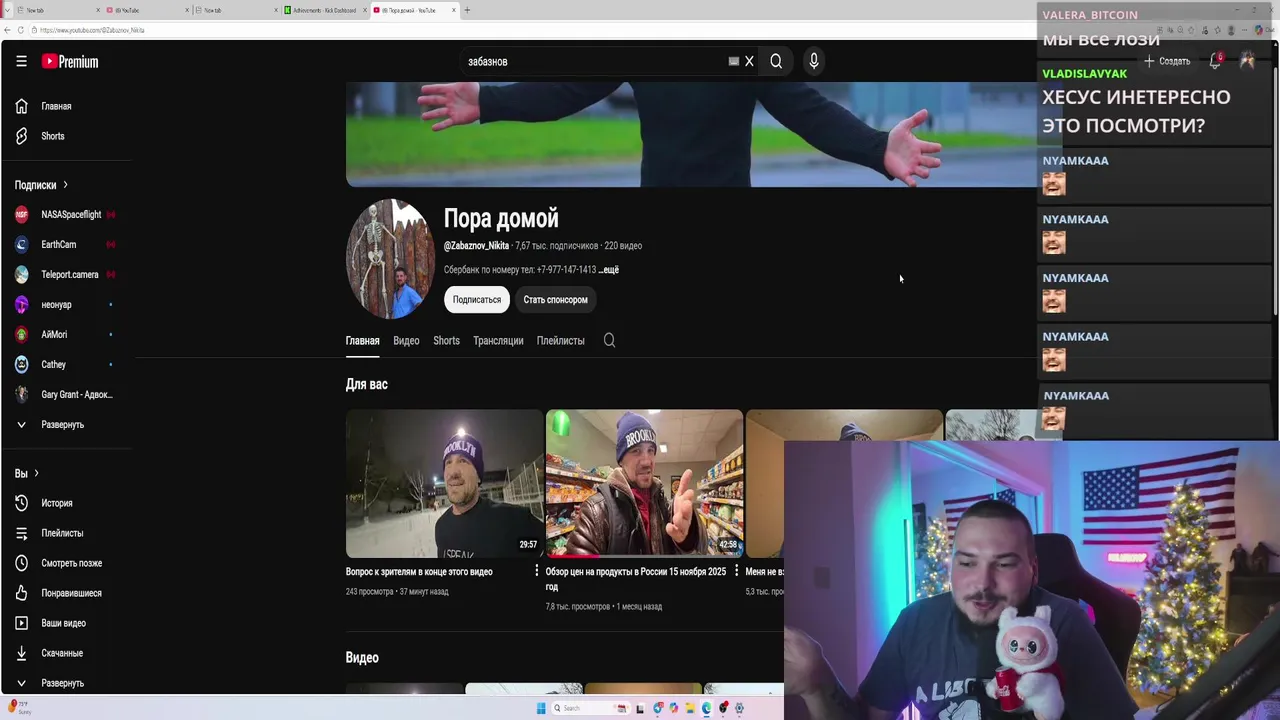
Task: Clear the search box with X icon
Action: coord(749,61)
